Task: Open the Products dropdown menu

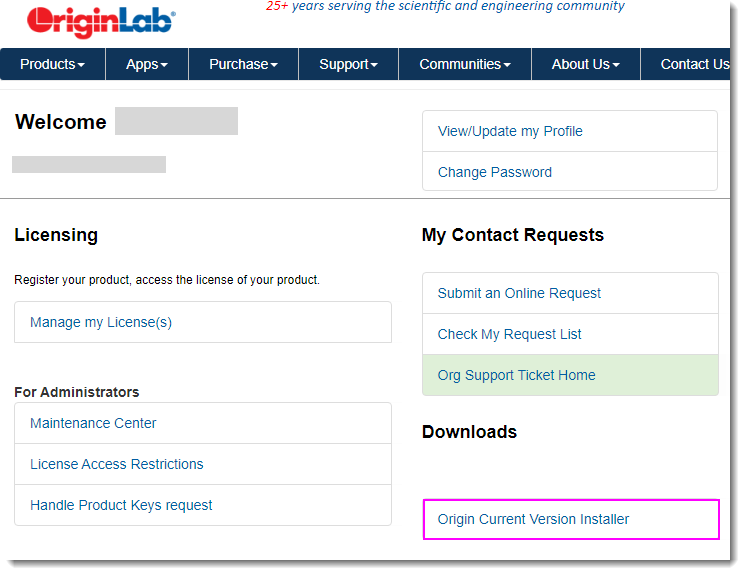Action: [53, 64]
